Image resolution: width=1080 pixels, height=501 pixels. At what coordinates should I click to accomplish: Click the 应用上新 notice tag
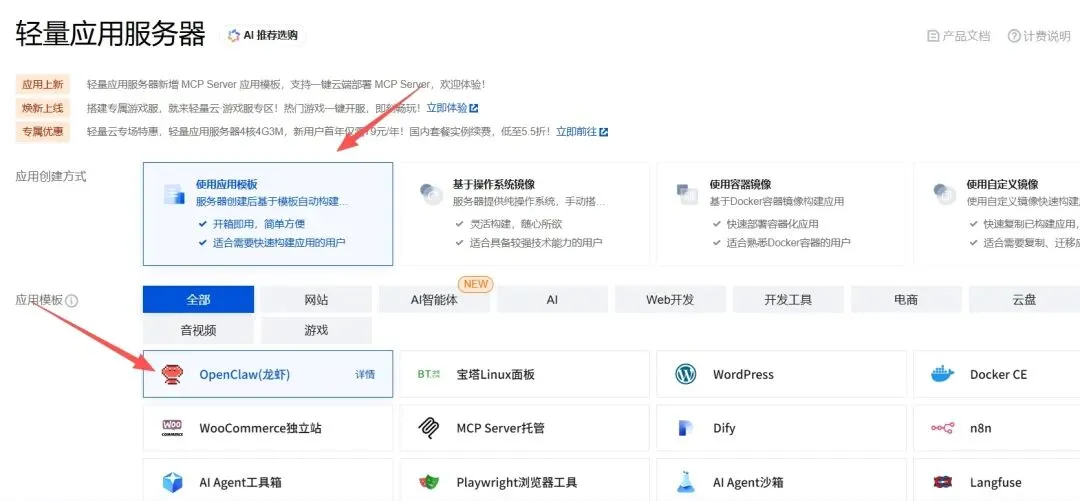[x=43, y=85]
